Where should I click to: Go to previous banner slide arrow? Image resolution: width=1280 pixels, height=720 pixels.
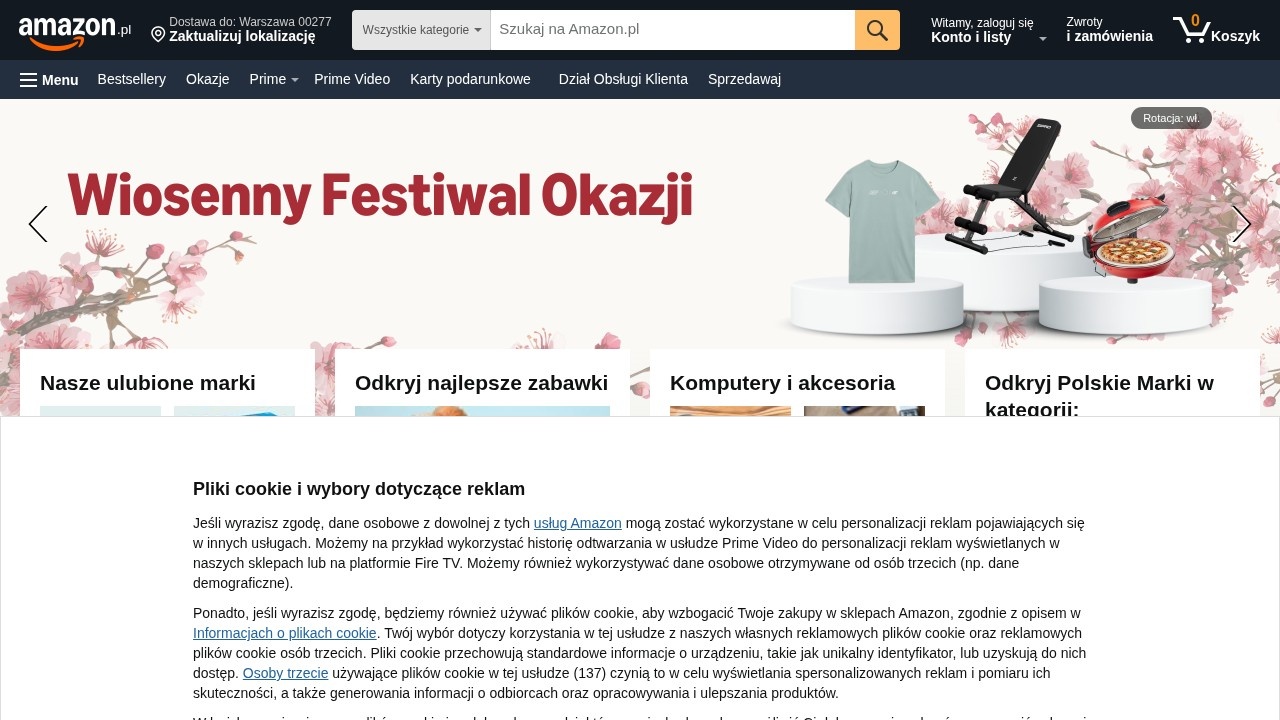point(38,224)
